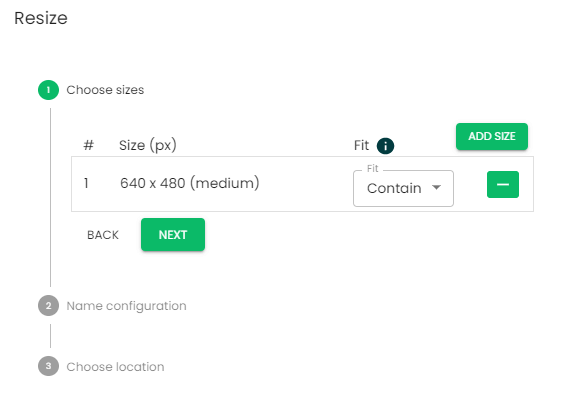
Task: Open the Contain fit combo box
Action: pyautogui.click(x=403, y=188)
